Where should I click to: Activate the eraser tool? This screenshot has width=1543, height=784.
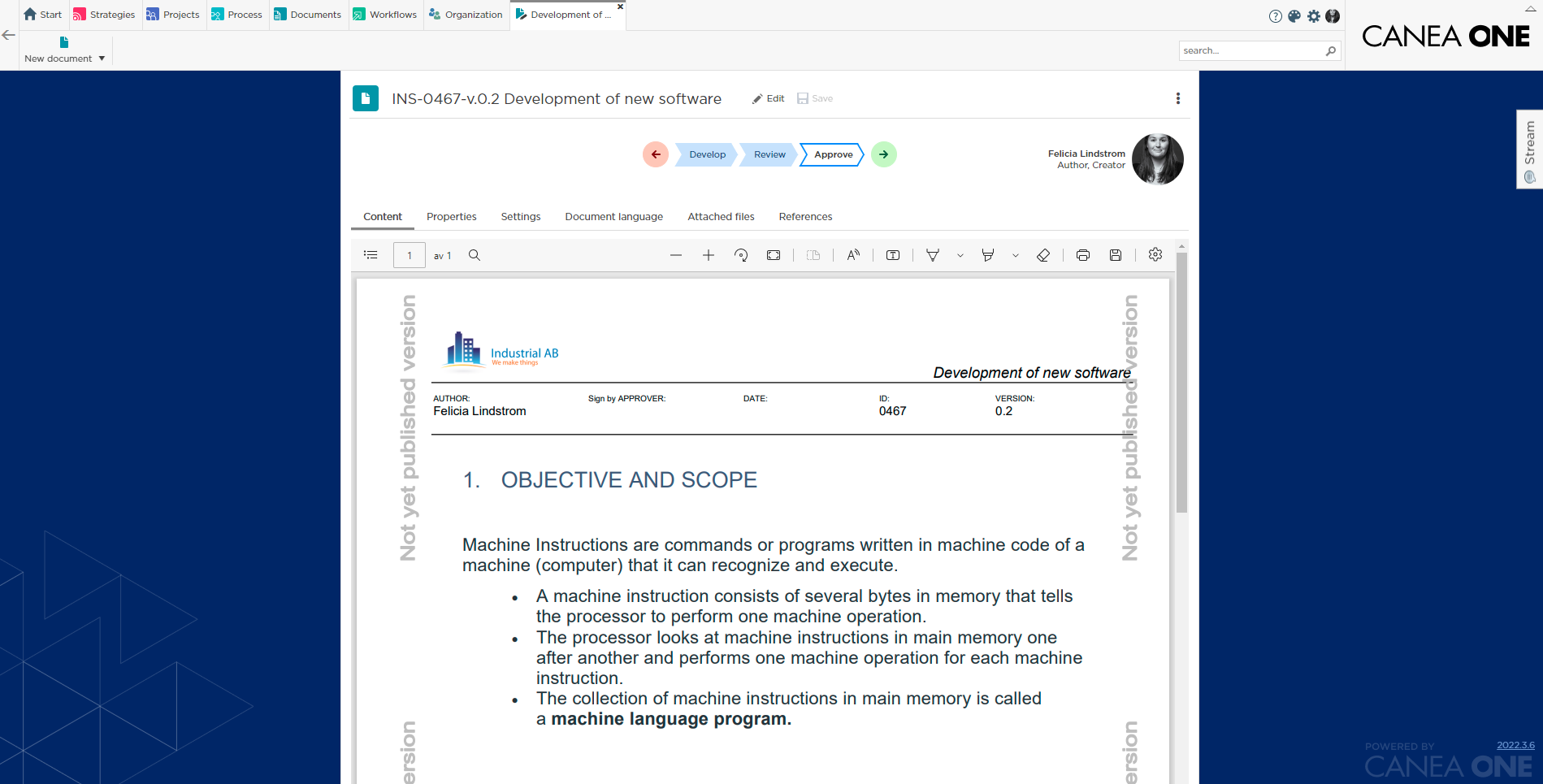point(1043,254)
